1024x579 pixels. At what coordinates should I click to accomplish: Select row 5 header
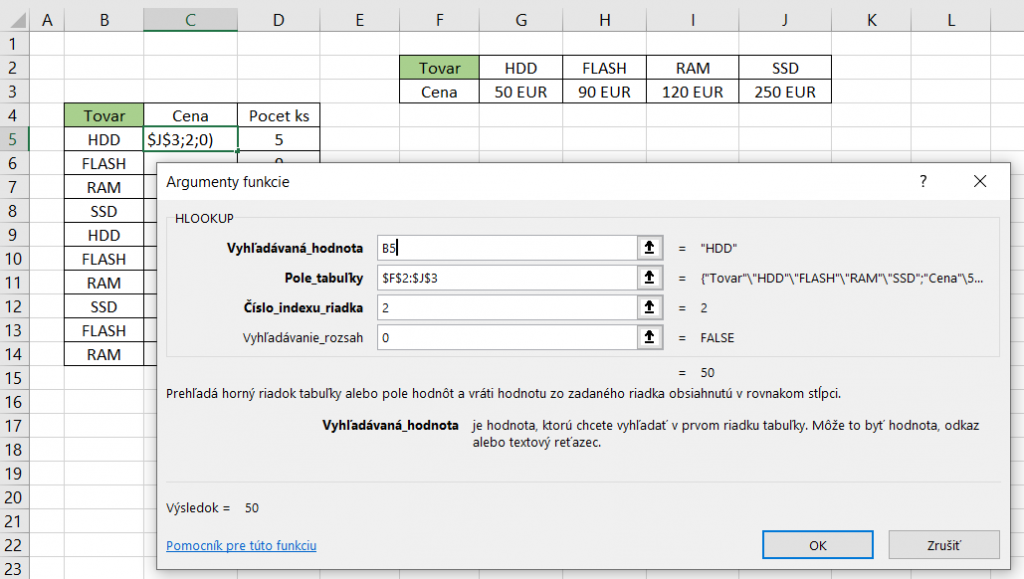(x=14, y=139)
